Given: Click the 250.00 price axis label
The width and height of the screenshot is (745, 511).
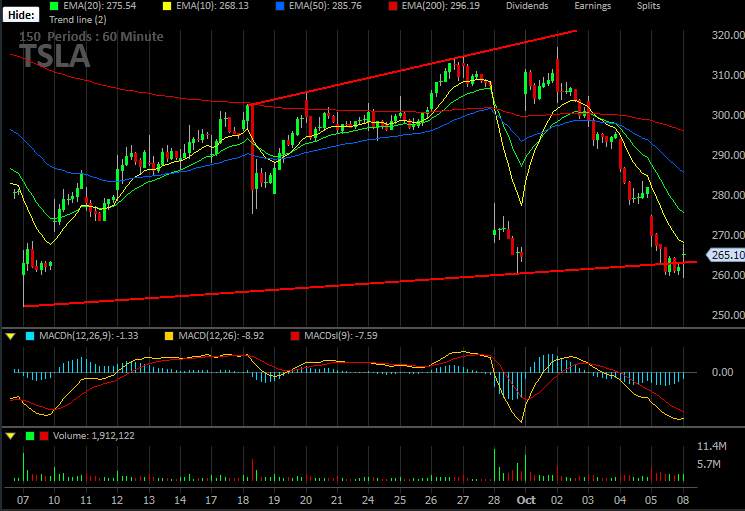Looking at the screenshot, I should click(728, 315).
